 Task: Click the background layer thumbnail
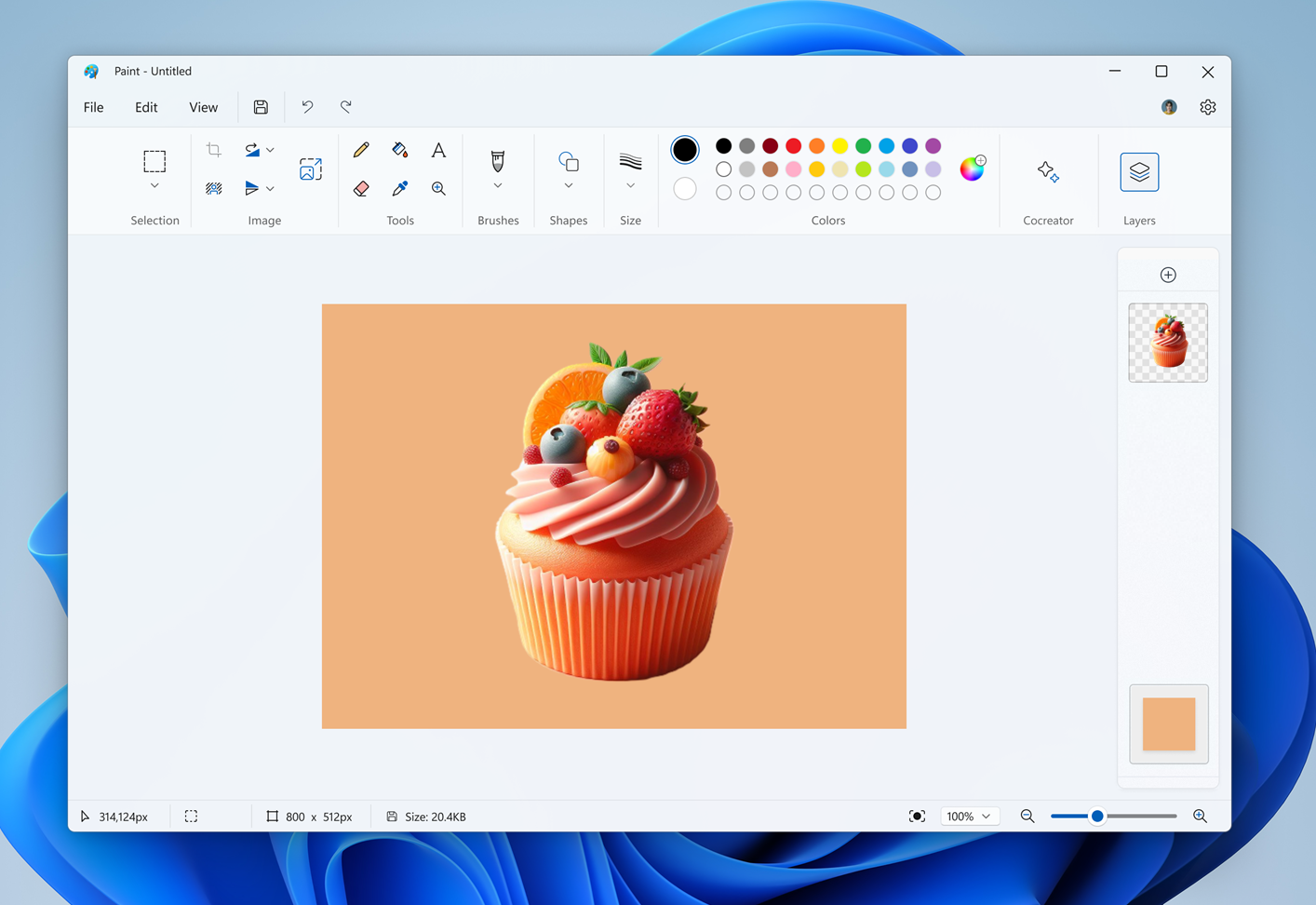(1168, 723)
